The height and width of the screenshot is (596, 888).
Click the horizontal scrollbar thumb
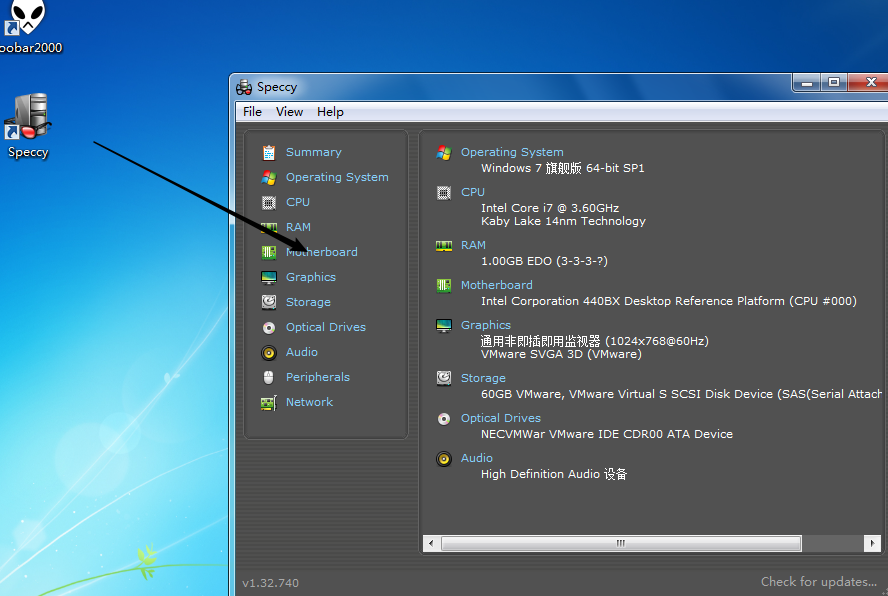coord(621,543)
